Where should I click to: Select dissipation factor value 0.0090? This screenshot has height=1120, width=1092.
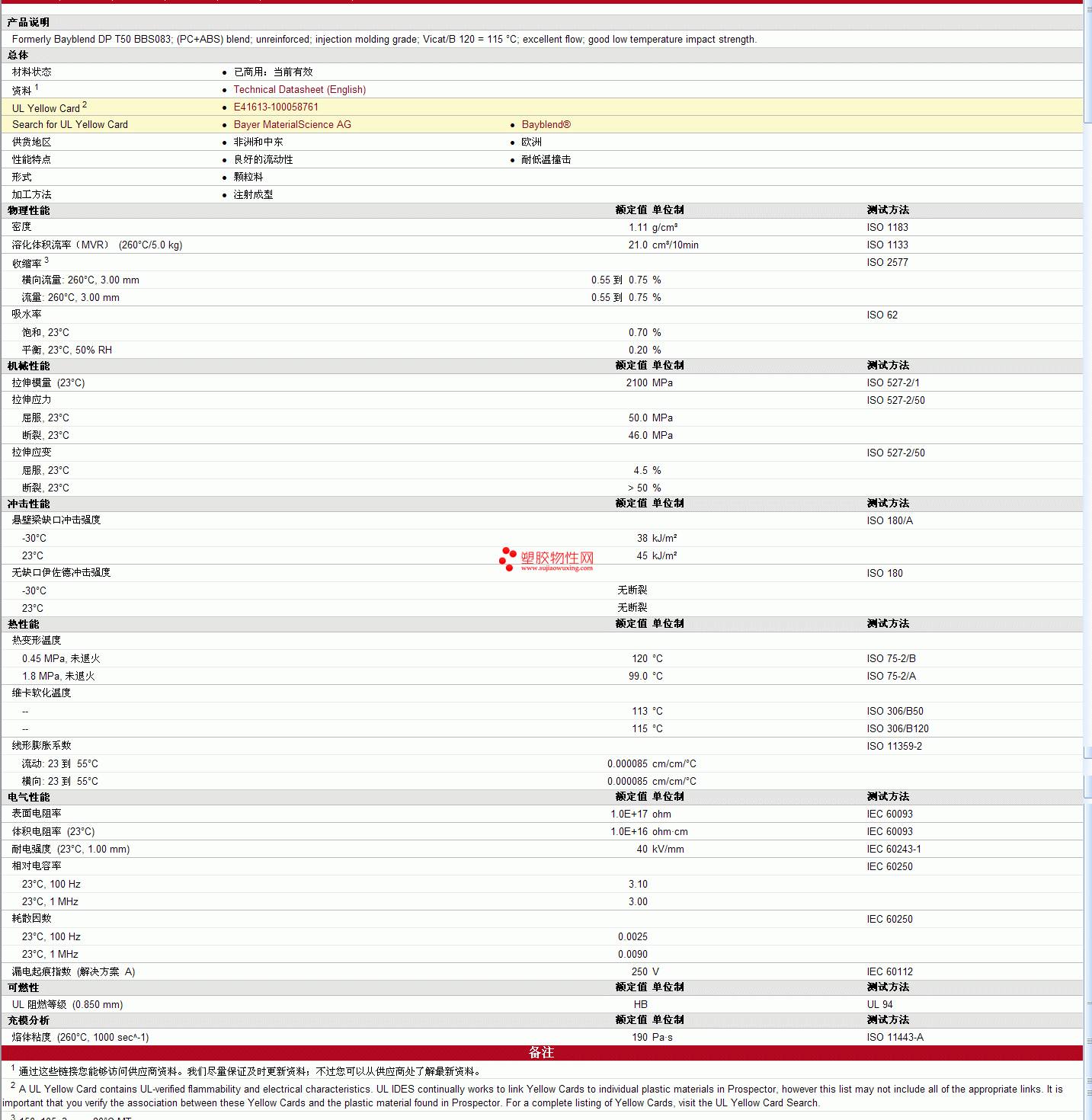[632, 955]
